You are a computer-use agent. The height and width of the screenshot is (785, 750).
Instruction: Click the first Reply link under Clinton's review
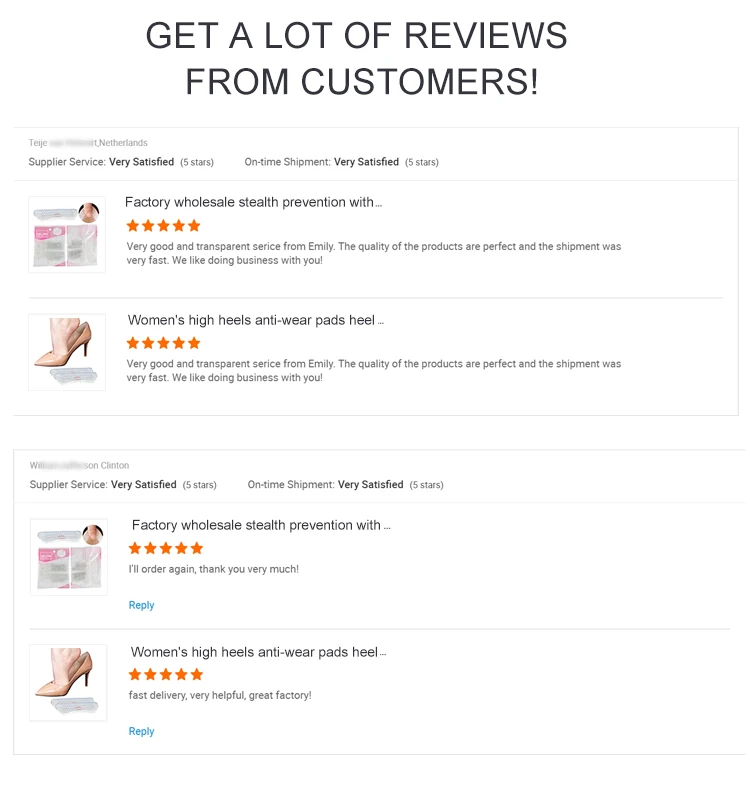point(141,605)
